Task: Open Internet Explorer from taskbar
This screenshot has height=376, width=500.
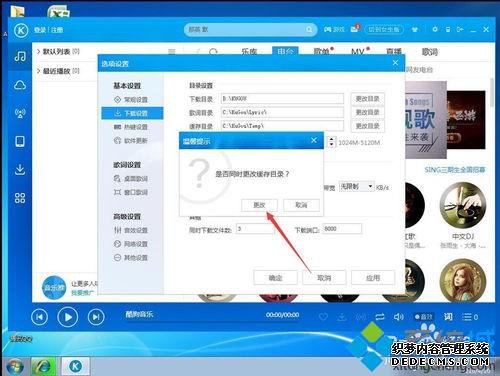Action: tap(44, 366)
